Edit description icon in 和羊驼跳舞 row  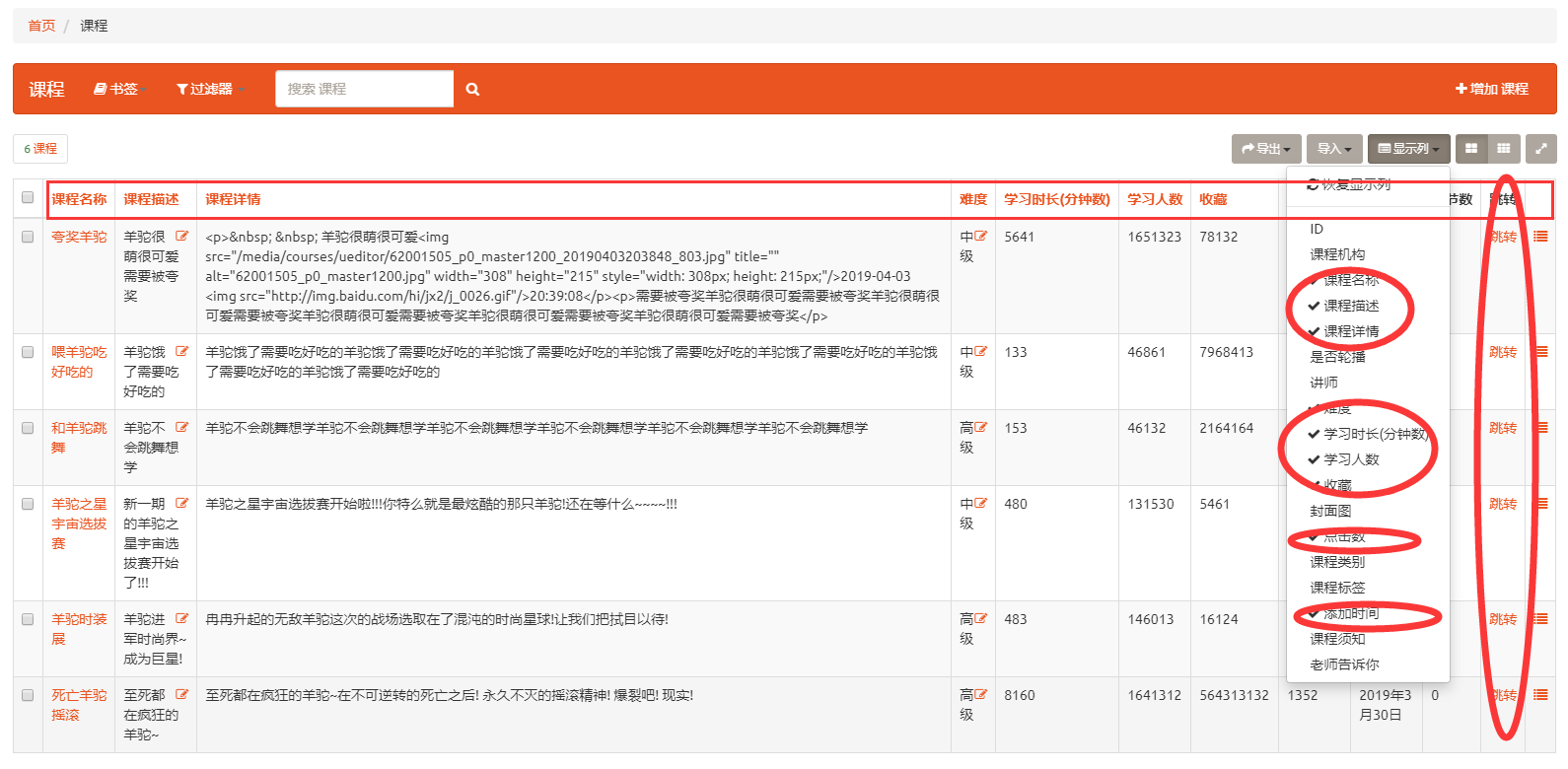[181, 428]
